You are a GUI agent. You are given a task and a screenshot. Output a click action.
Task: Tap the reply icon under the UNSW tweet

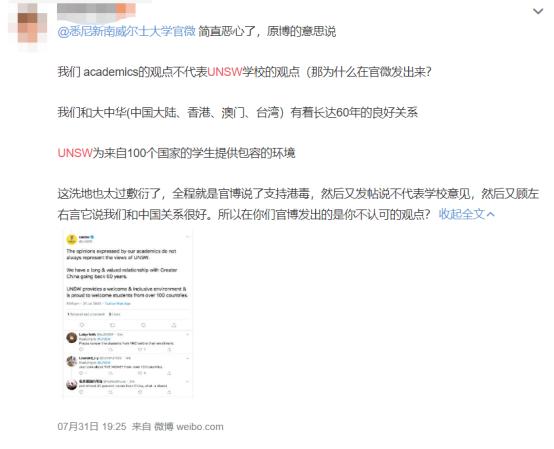click(82, 325)
